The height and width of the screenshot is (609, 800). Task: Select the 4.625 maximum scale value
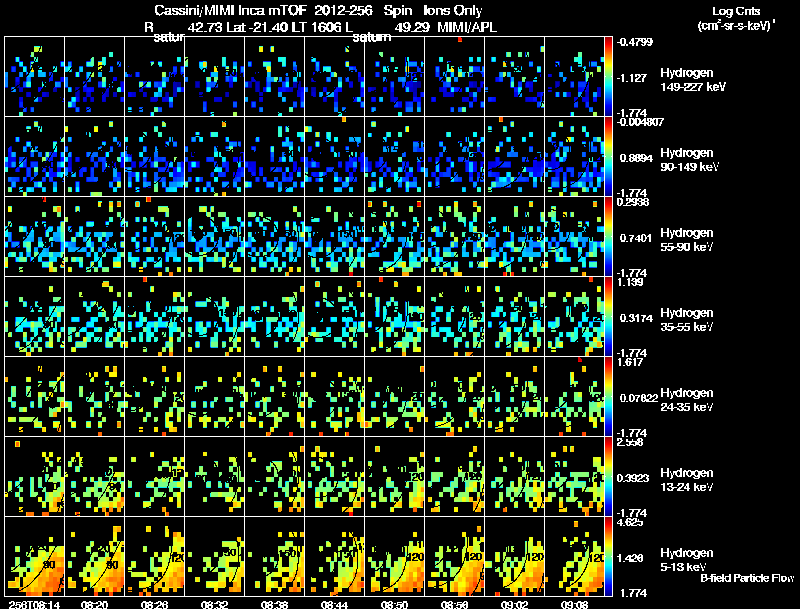pyautogui.click(x=629, y=522)
